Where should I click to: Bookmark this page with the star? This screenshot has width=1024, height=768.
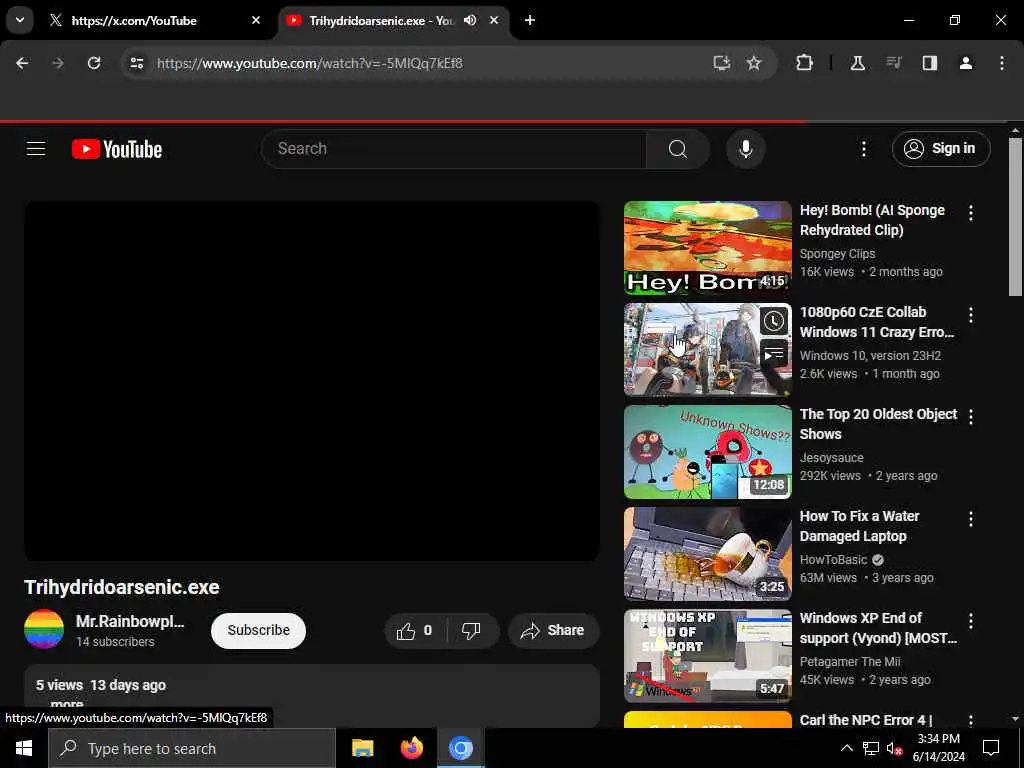[x=754, y=63]
